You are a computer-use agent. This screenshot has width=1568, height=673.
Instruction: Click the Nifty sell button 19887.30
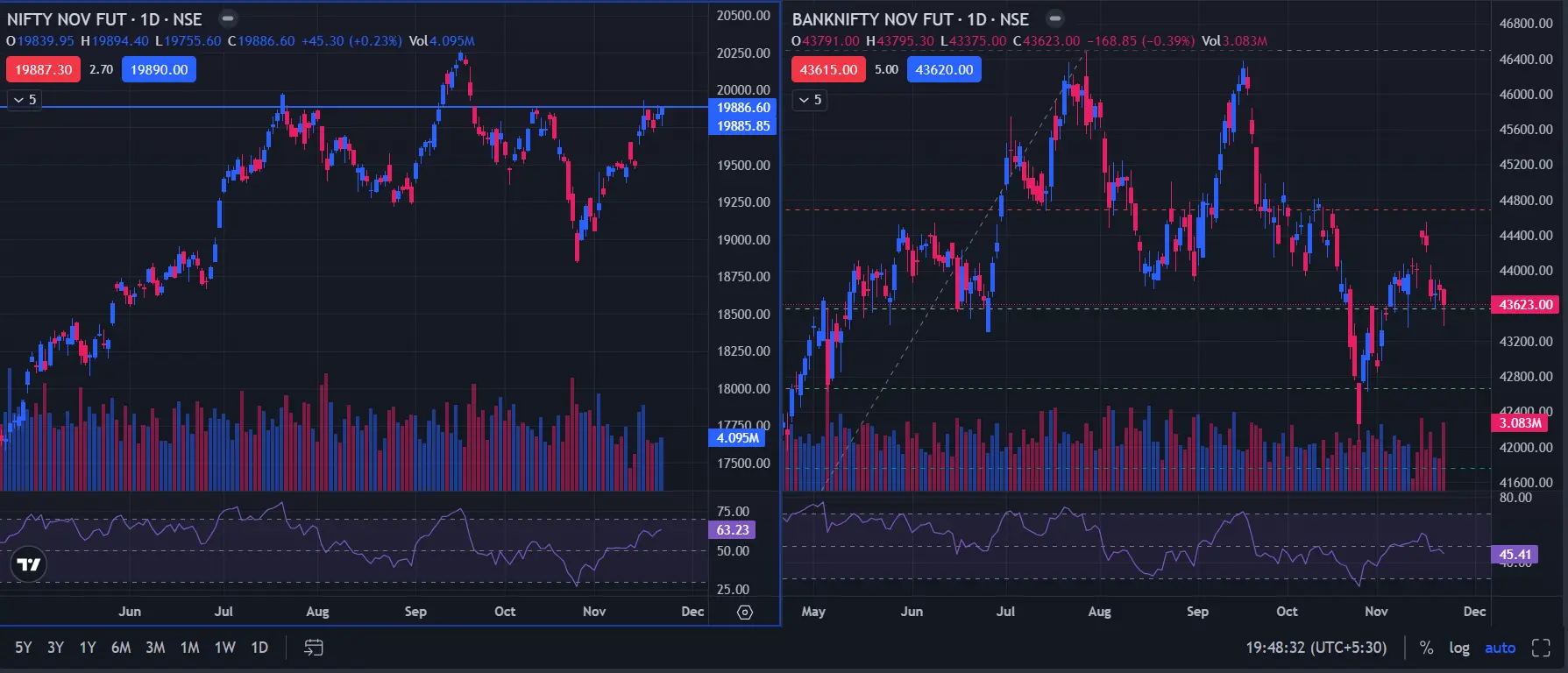44,69
